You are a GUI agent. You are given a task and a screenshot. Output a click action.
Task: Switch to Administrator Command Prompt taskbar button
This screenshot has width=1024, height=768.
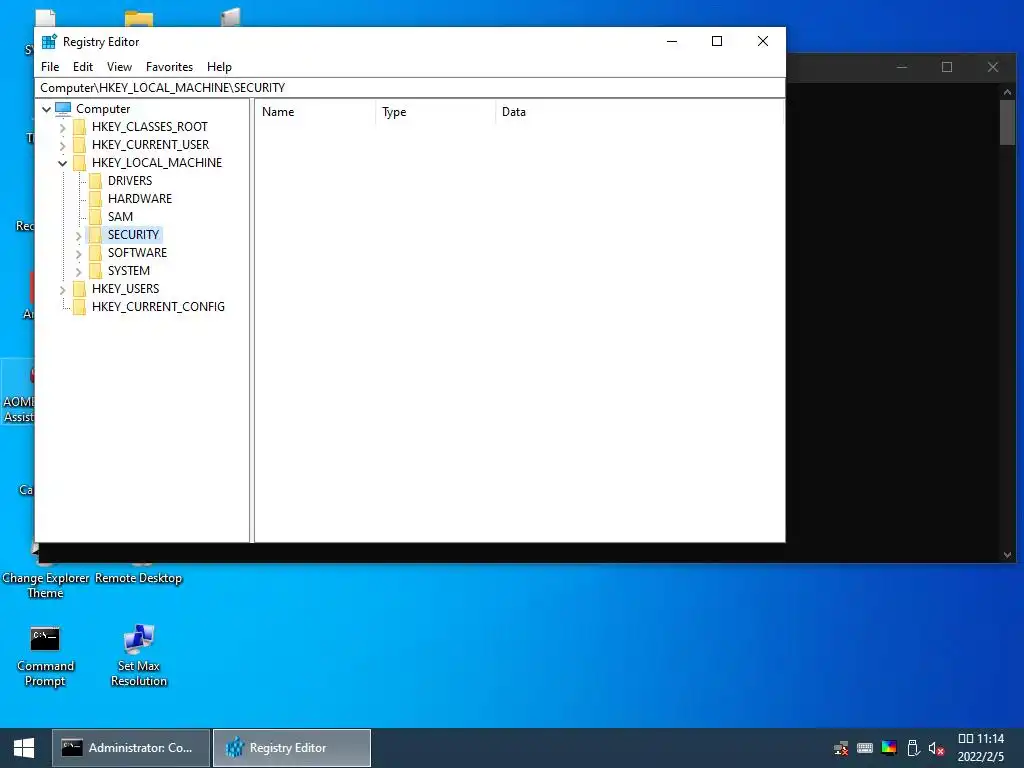(131, 748)
